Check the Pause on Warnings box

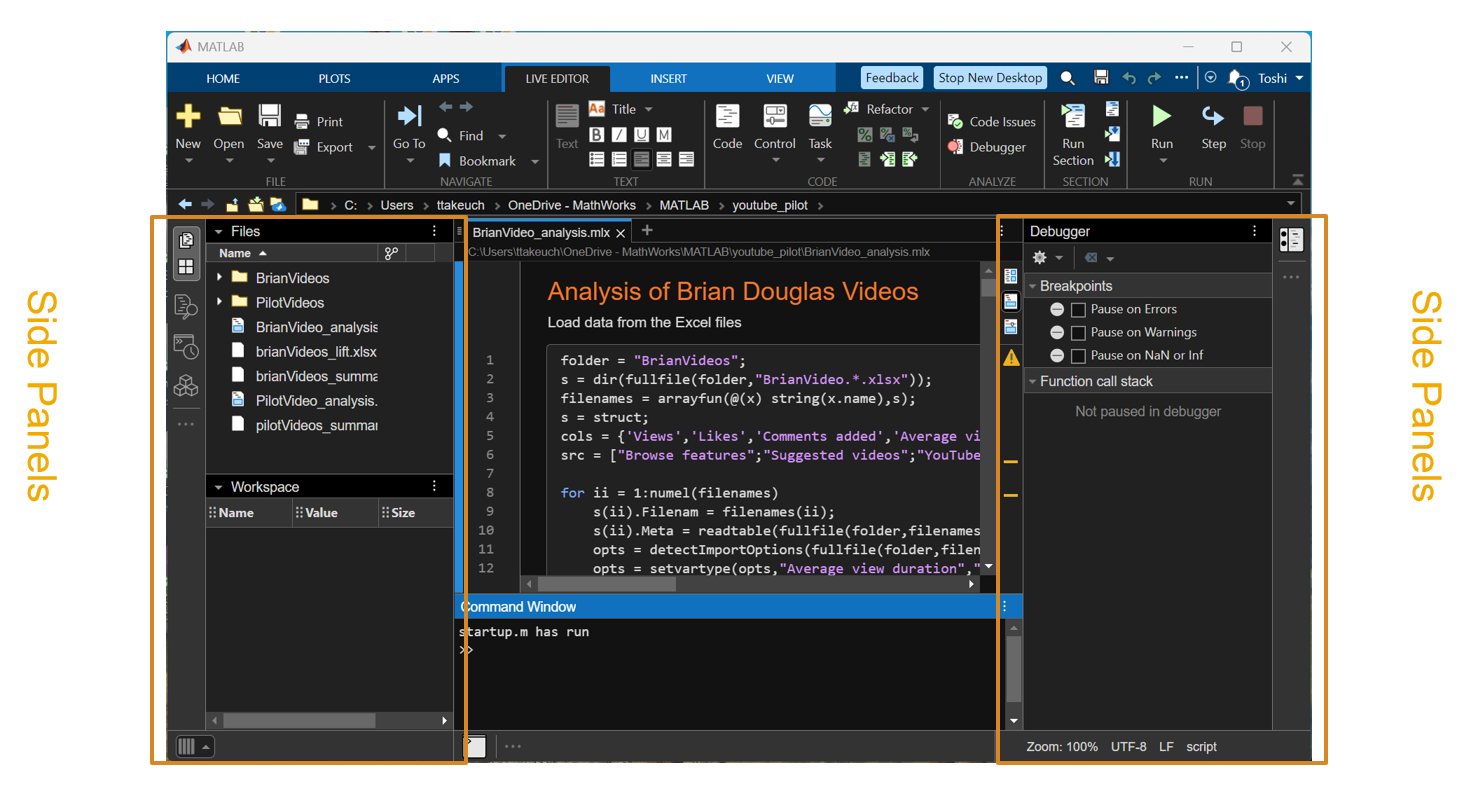coord(1078,333)
